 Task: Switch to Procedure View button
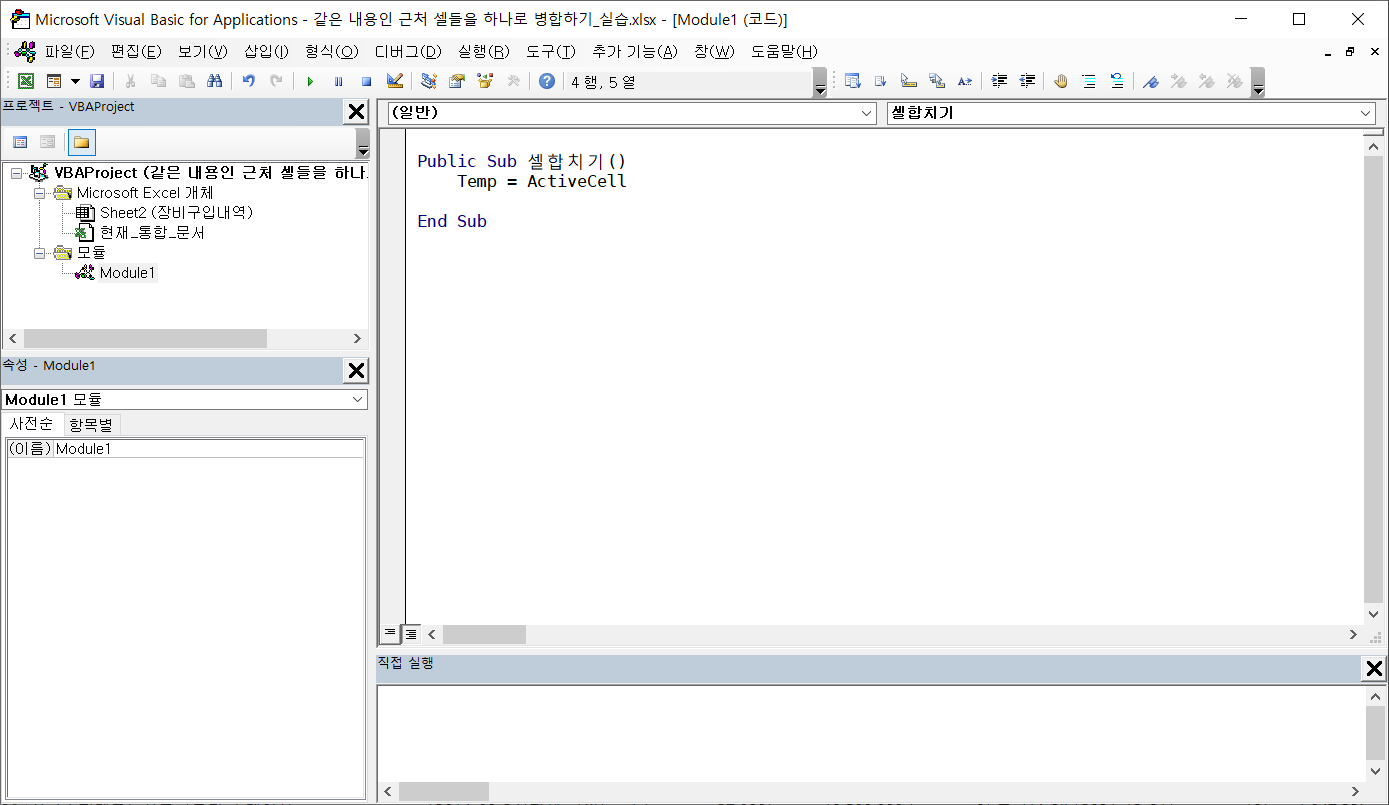(x=390, y=633)
